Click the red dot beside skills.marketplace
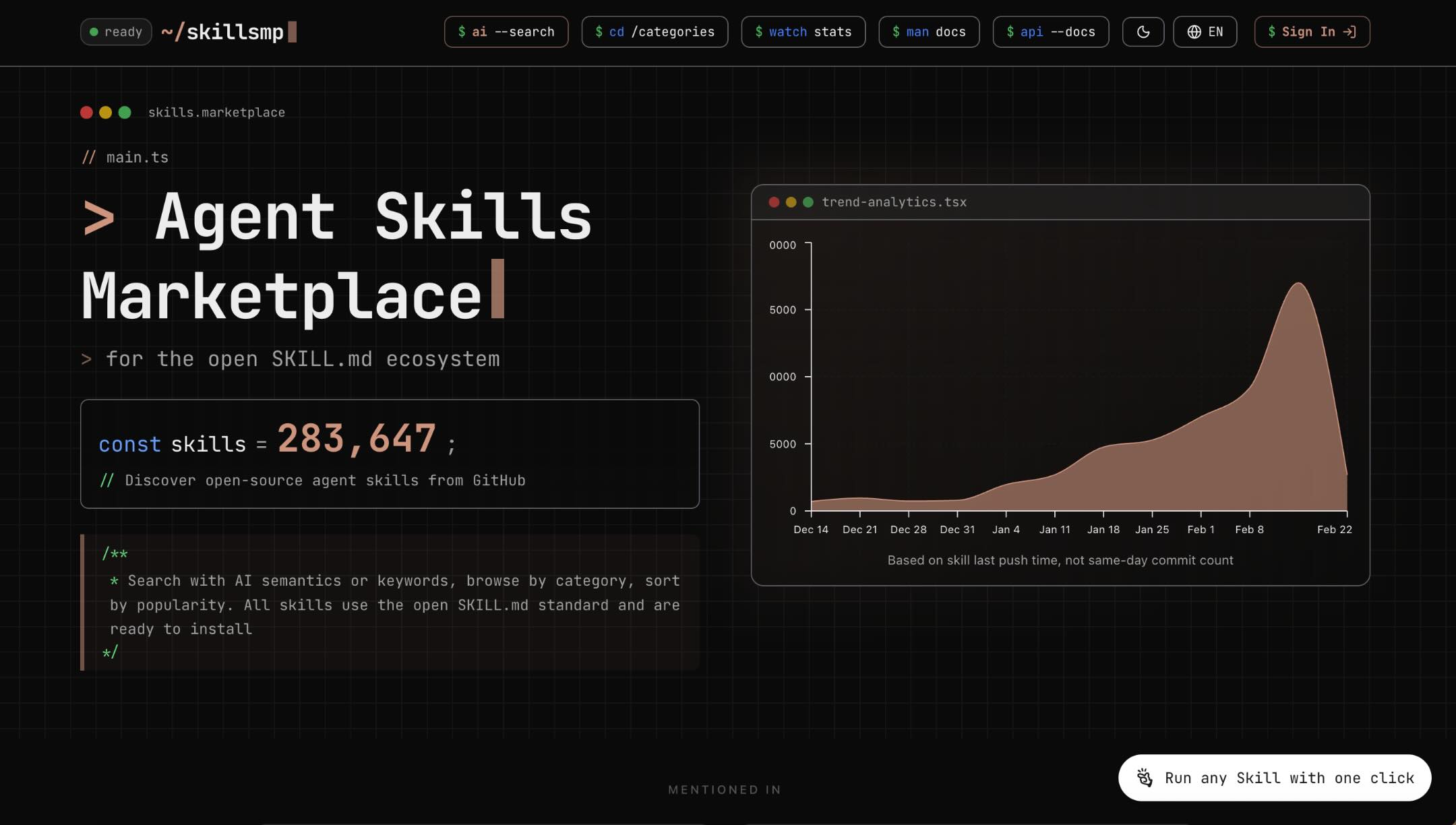The width and height of the screenshot is (1456, 825). tap(86, 113)
